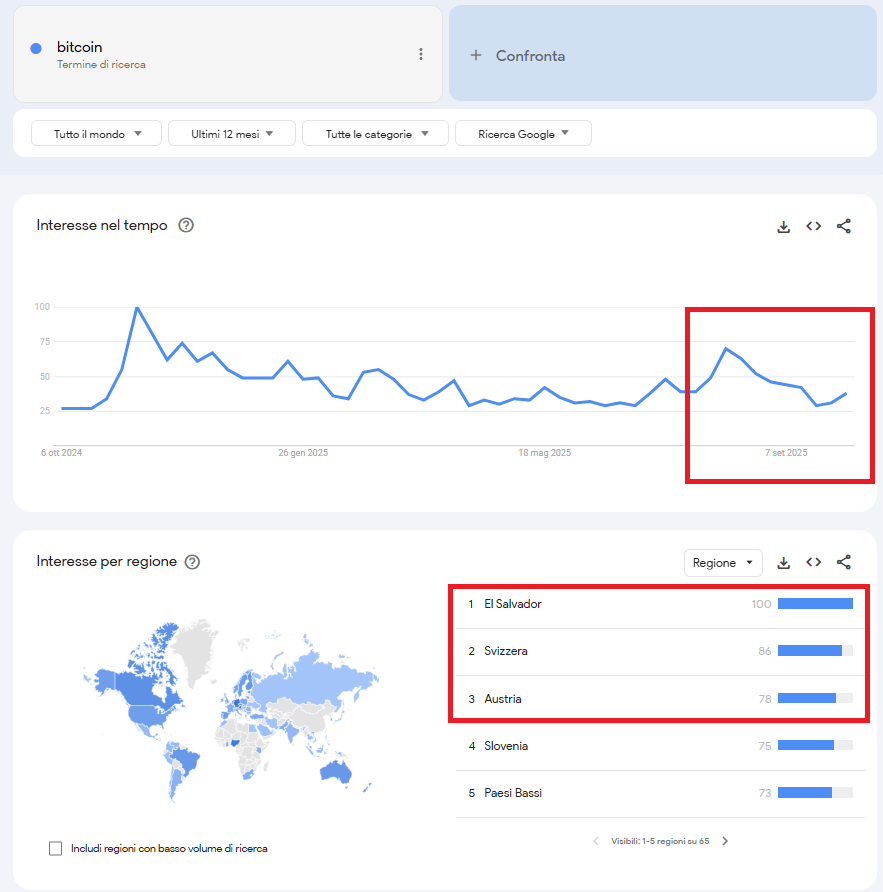Image resolution: width=883 pixels, height=892 pixels.
Task: Select El Salvador in region list
Action: (x=660, y=604)
